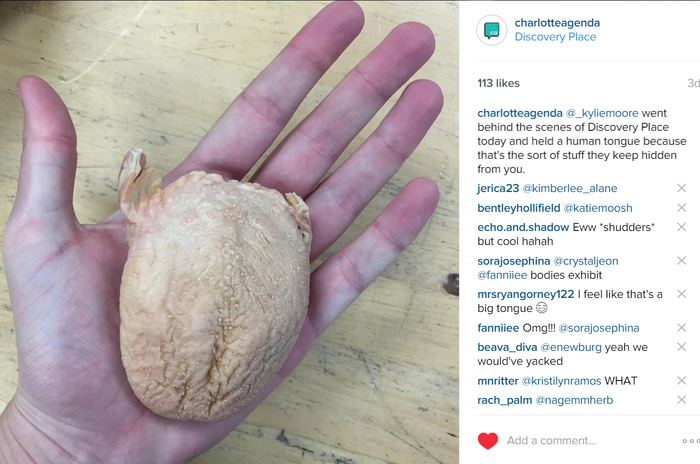Open the Discovery Place location link
This screenshot has height=464, width=700.
555,37
